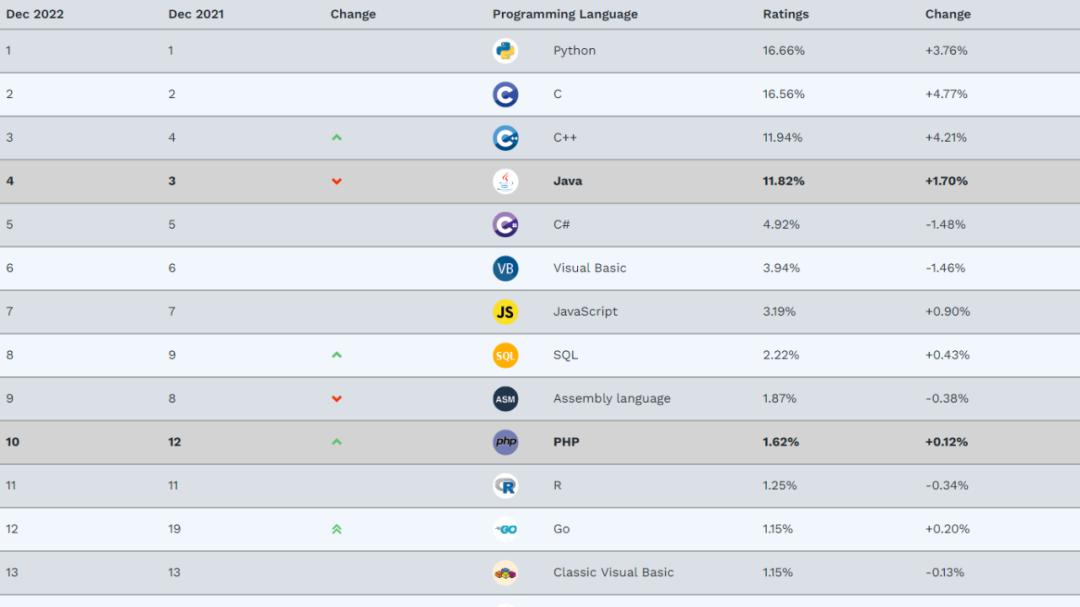Screen dimensions: 1080x607
Task: Click the C# logo icon
Action: [505, 225]
